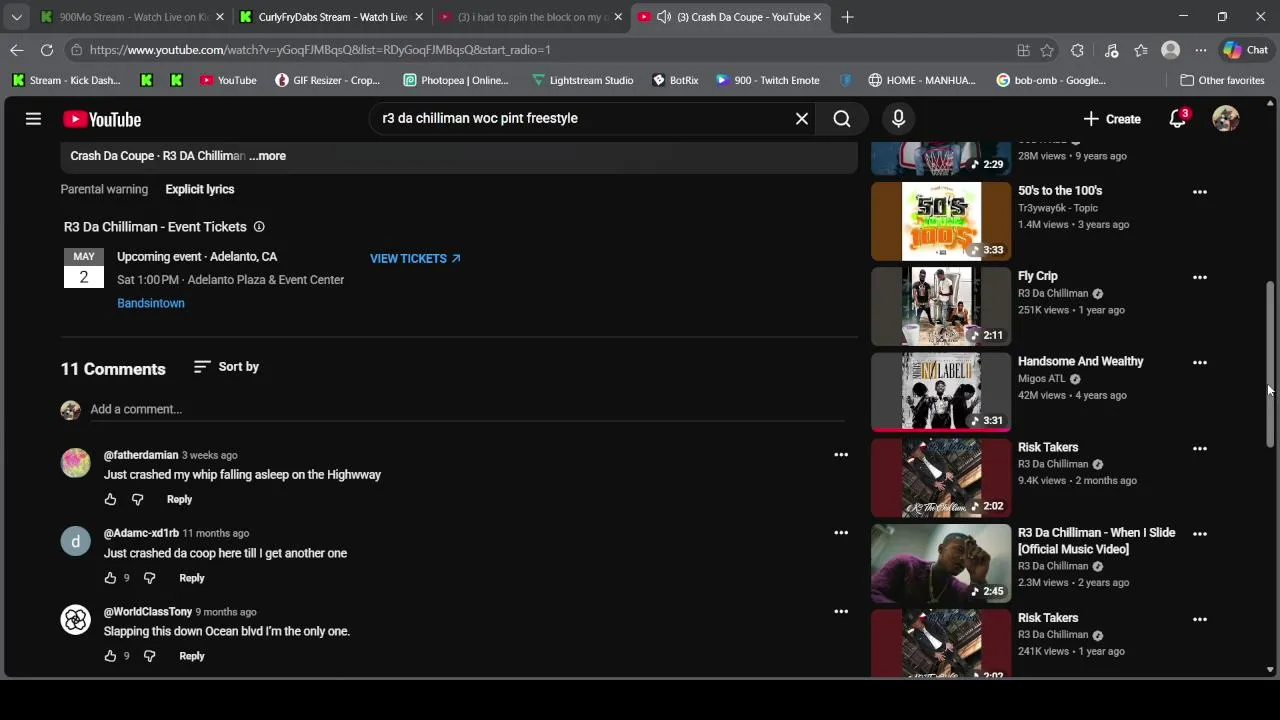Open the tab search dropdown arrow

16,17
